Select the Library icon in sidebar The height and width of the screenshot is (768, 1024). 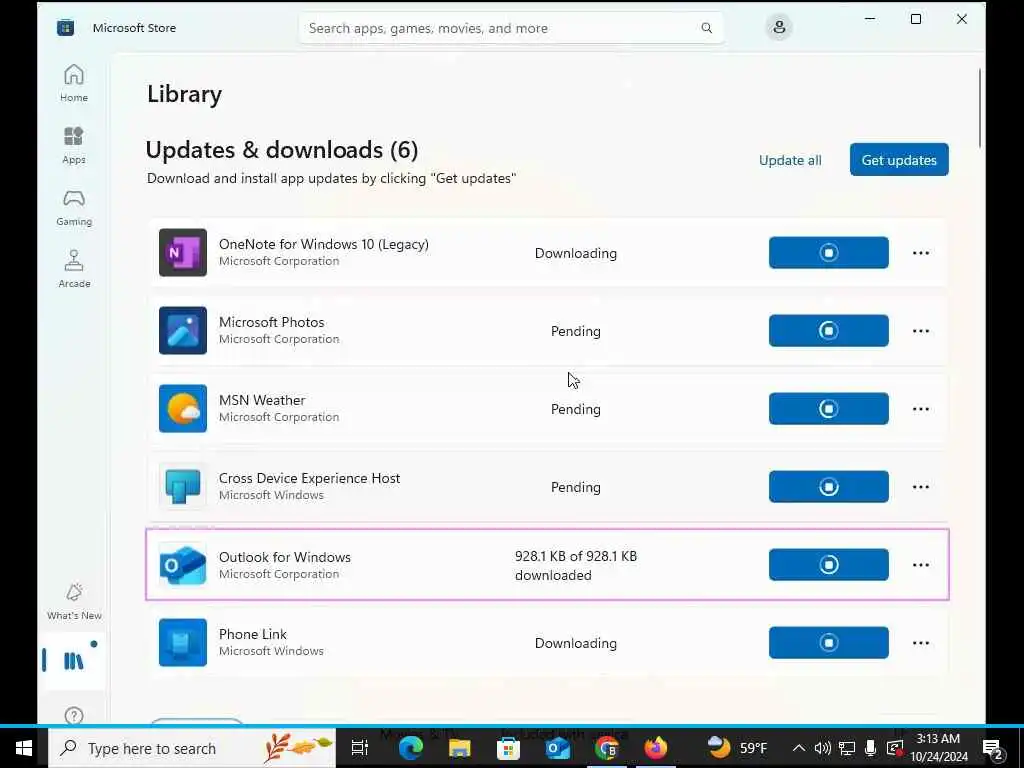pos(73,661)
